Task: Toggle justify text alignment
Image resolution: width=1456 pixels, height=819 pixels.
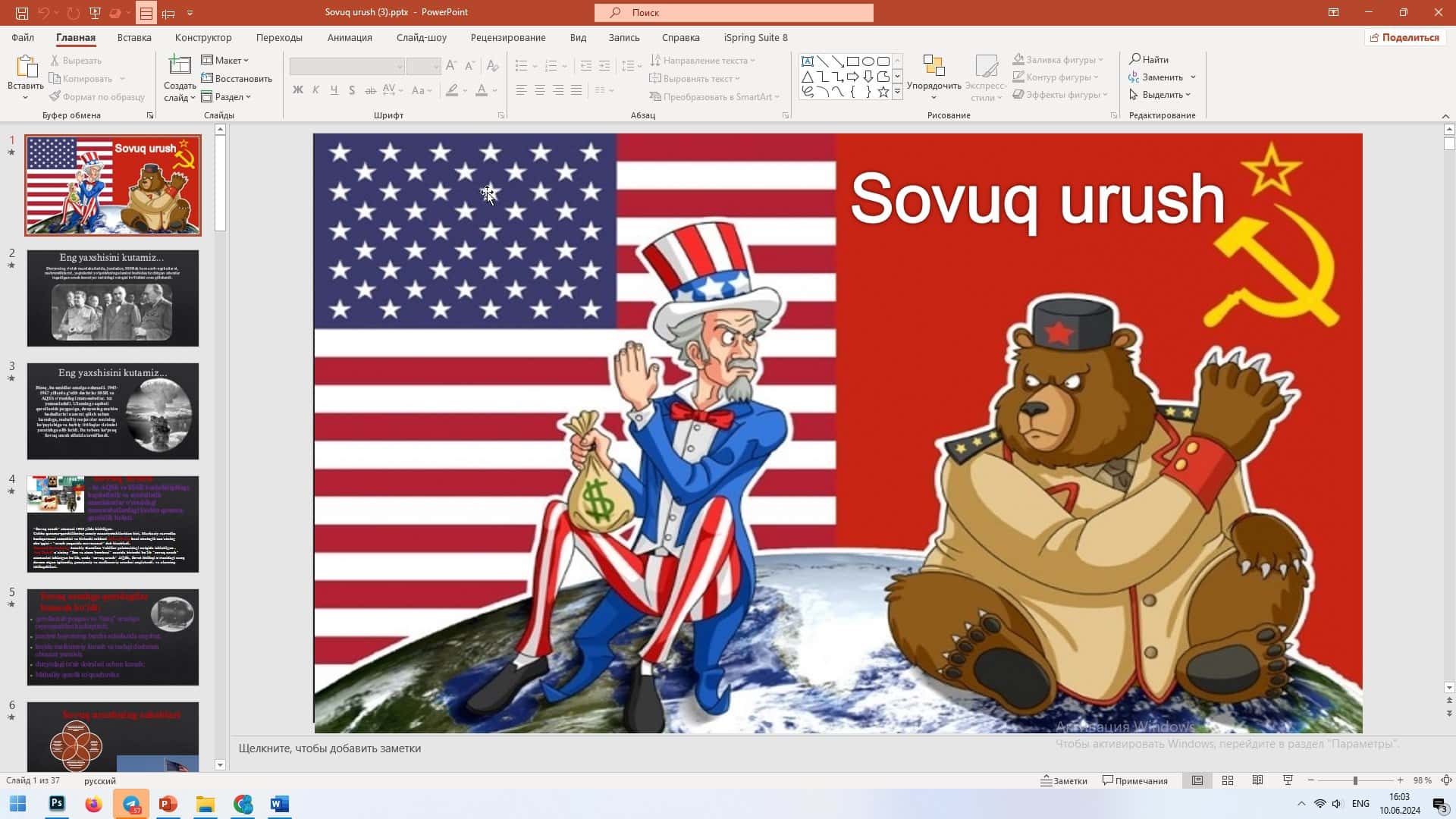Action: [x=576, y=90]
